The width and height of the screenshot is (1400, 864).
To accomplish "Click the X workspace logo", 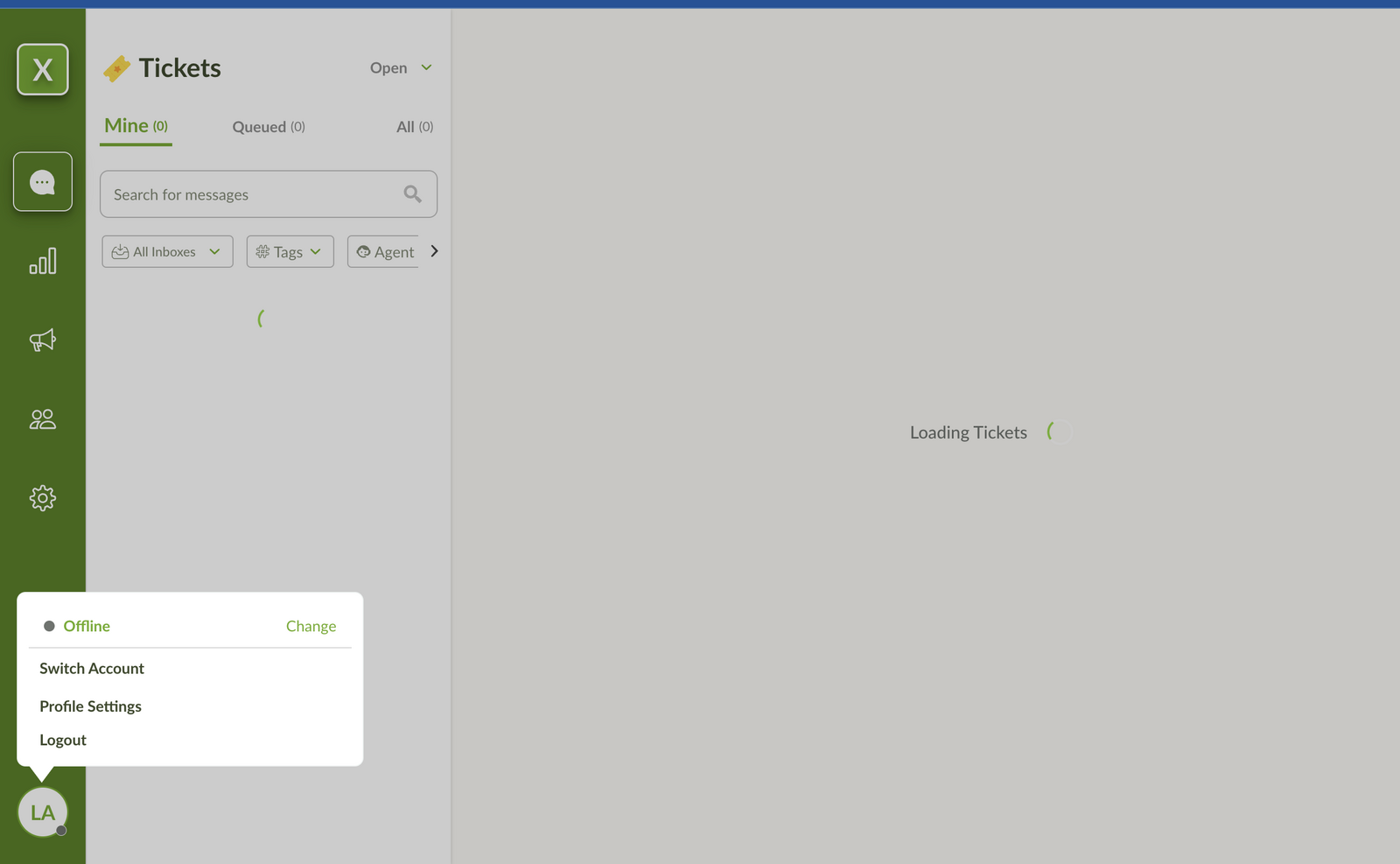I will tap(42, 69).
